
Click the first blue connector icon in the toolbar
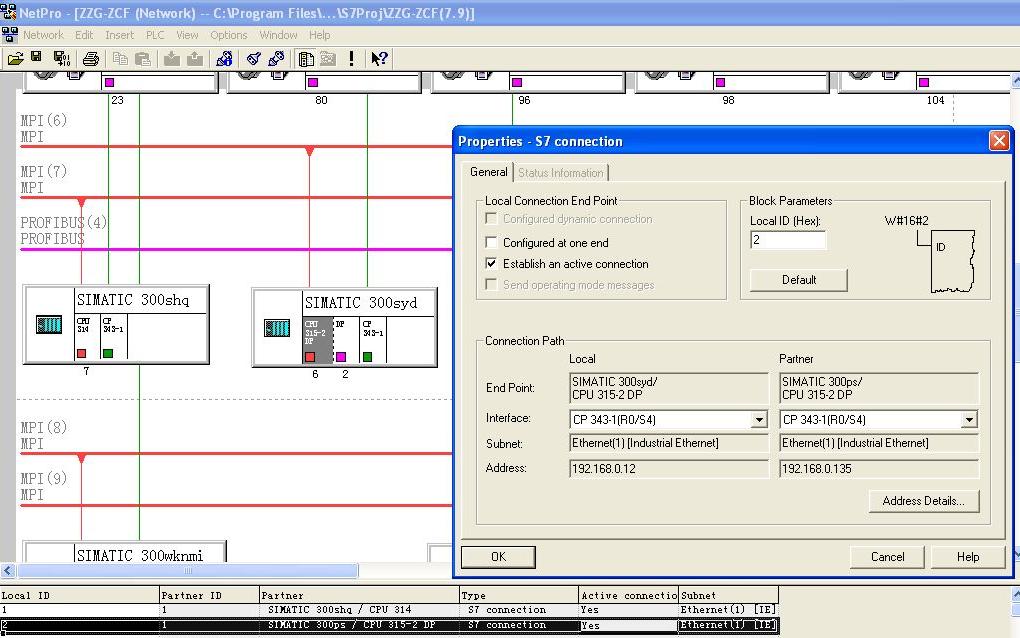[254, 59]
